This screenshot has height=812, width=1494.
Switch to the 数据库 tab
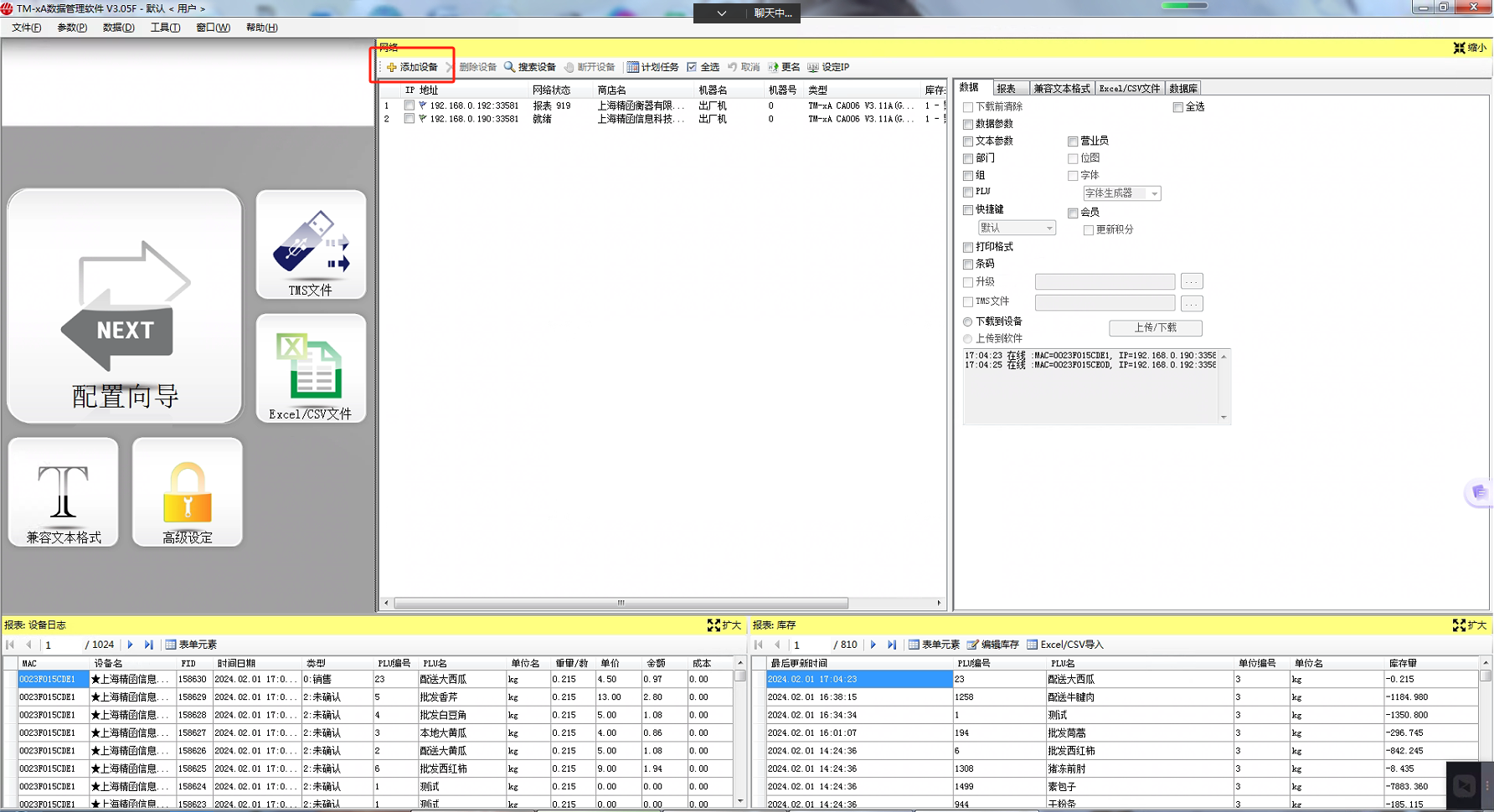1183,88
